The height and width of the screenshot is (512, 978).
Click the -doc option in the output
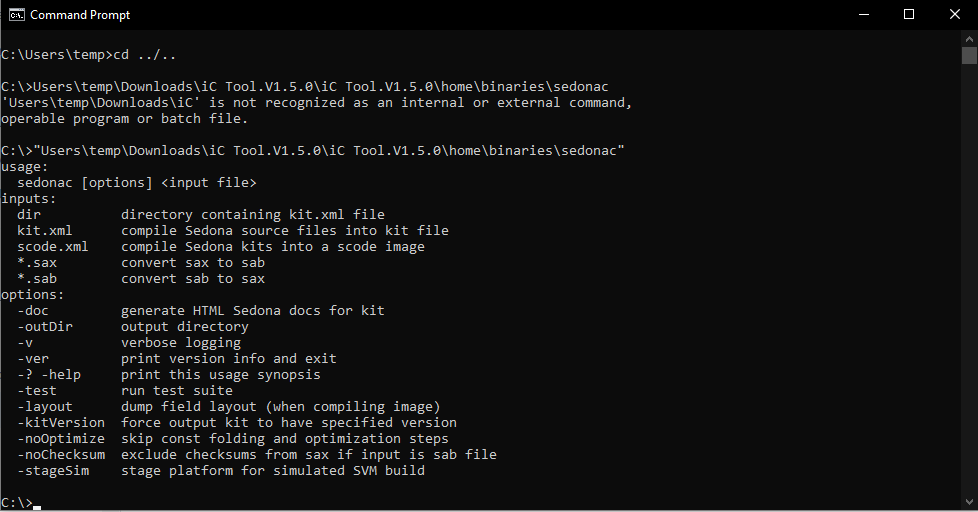tap(33, 311)
